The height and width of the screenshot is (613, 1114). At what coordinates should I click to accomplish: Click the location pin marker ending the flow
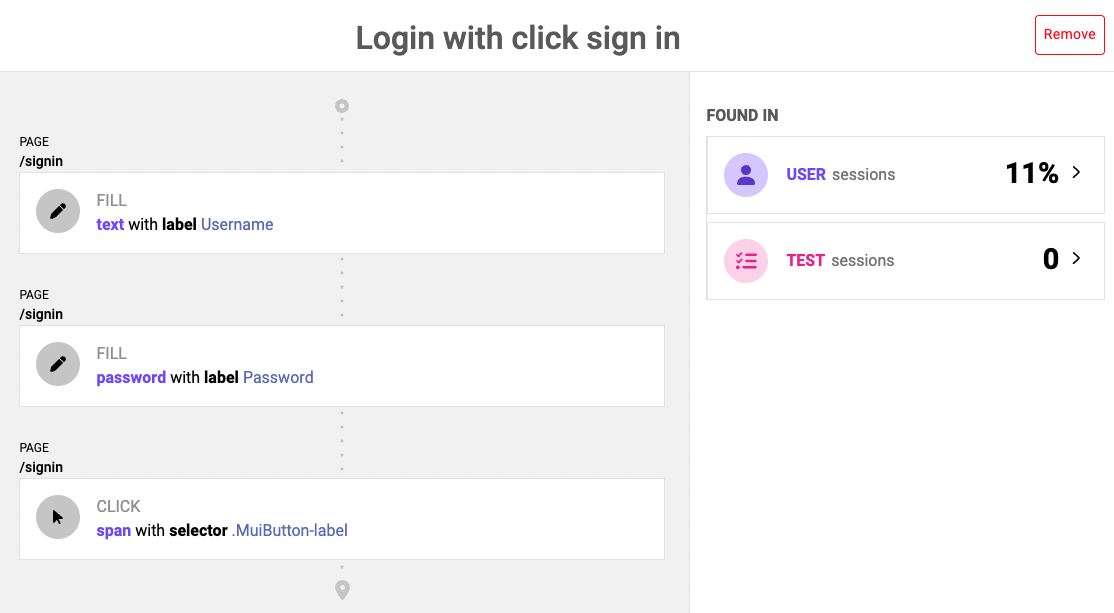(342, 590)
